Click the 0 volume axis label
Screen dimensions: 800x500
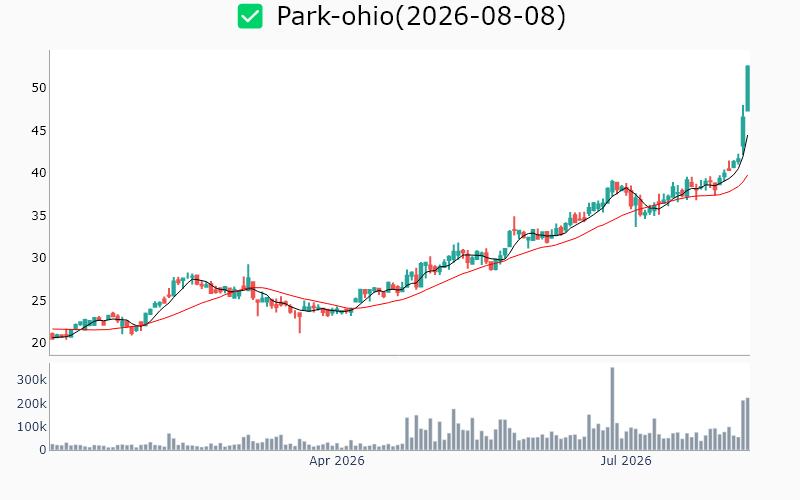click(43, 449)
